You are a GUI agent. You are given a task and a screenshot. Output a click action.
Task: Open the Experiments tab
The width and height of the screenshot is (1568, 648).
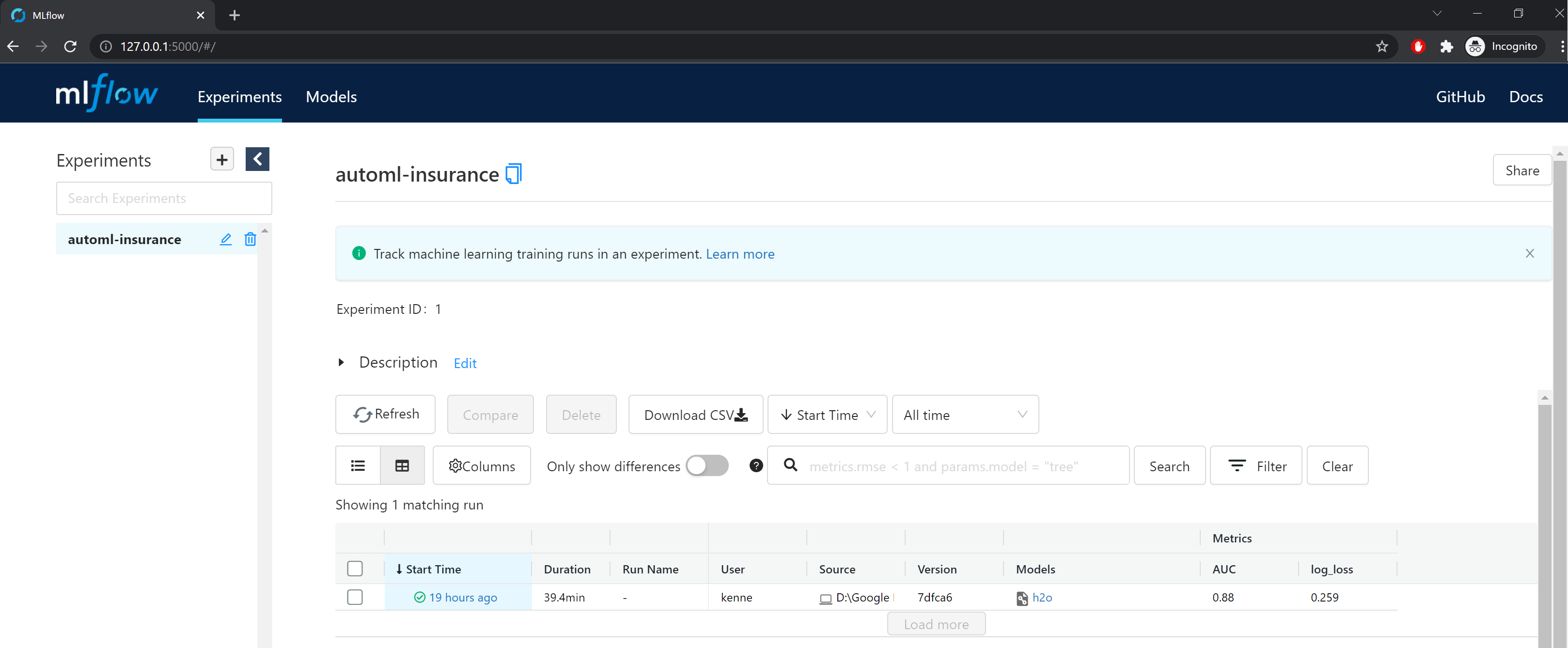tap(239, 97)
